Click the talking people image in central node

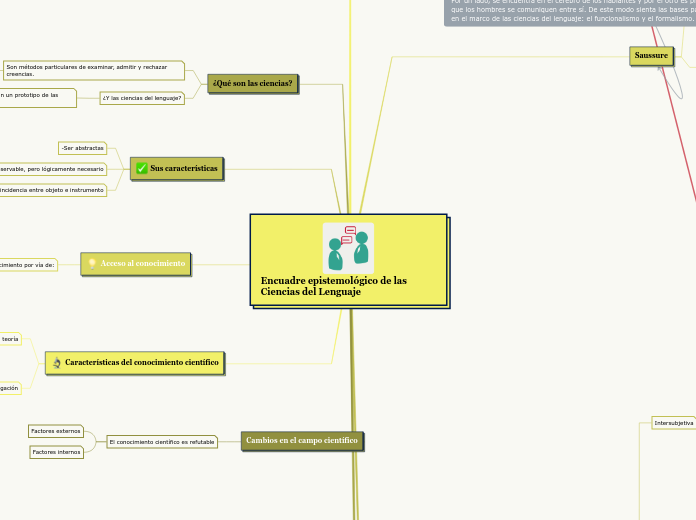pos(348,248)
